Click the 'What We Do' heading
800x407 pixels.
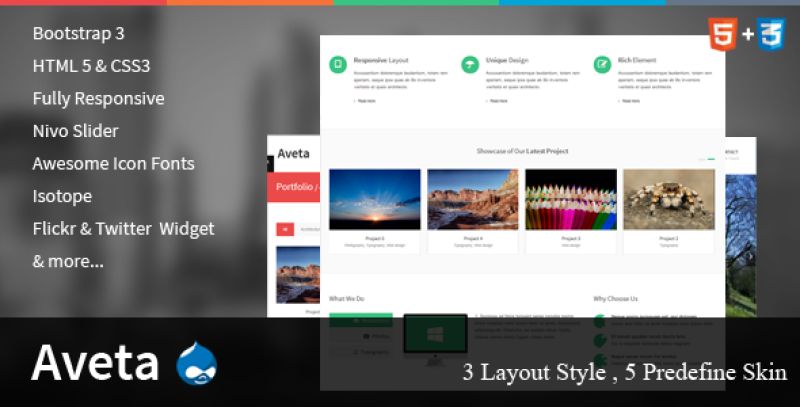click(x=346, y=298)
